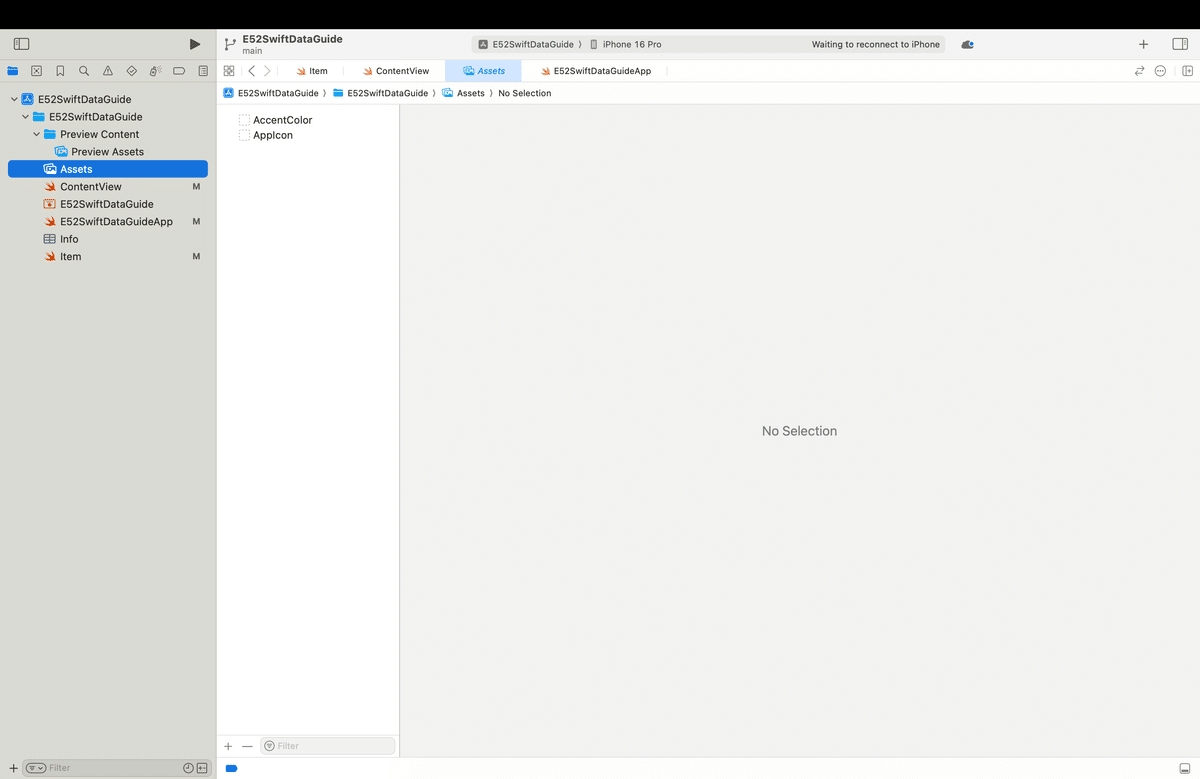Image resolution: width=1200 pixels, height=779 pixels.
Task: Click the plus Library button in toolbar
Action: click(x=1143, y=44)
